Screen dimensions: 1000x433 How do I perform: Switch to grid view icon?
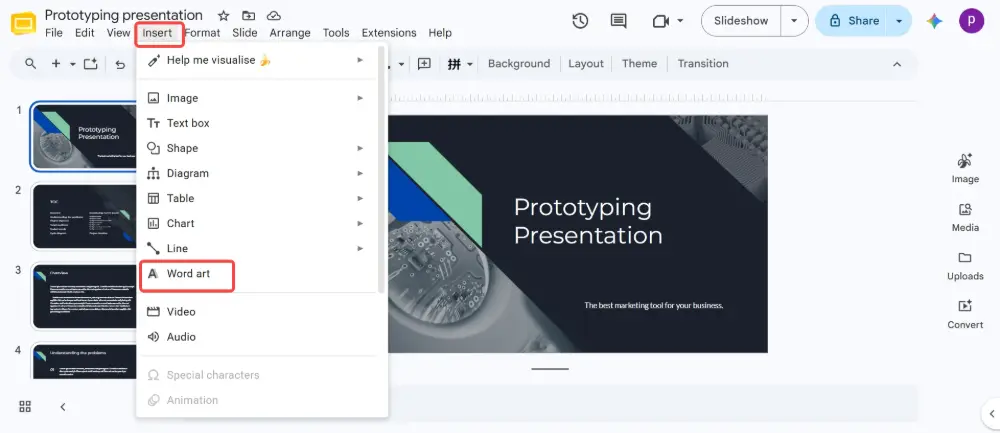click(26, 406)
